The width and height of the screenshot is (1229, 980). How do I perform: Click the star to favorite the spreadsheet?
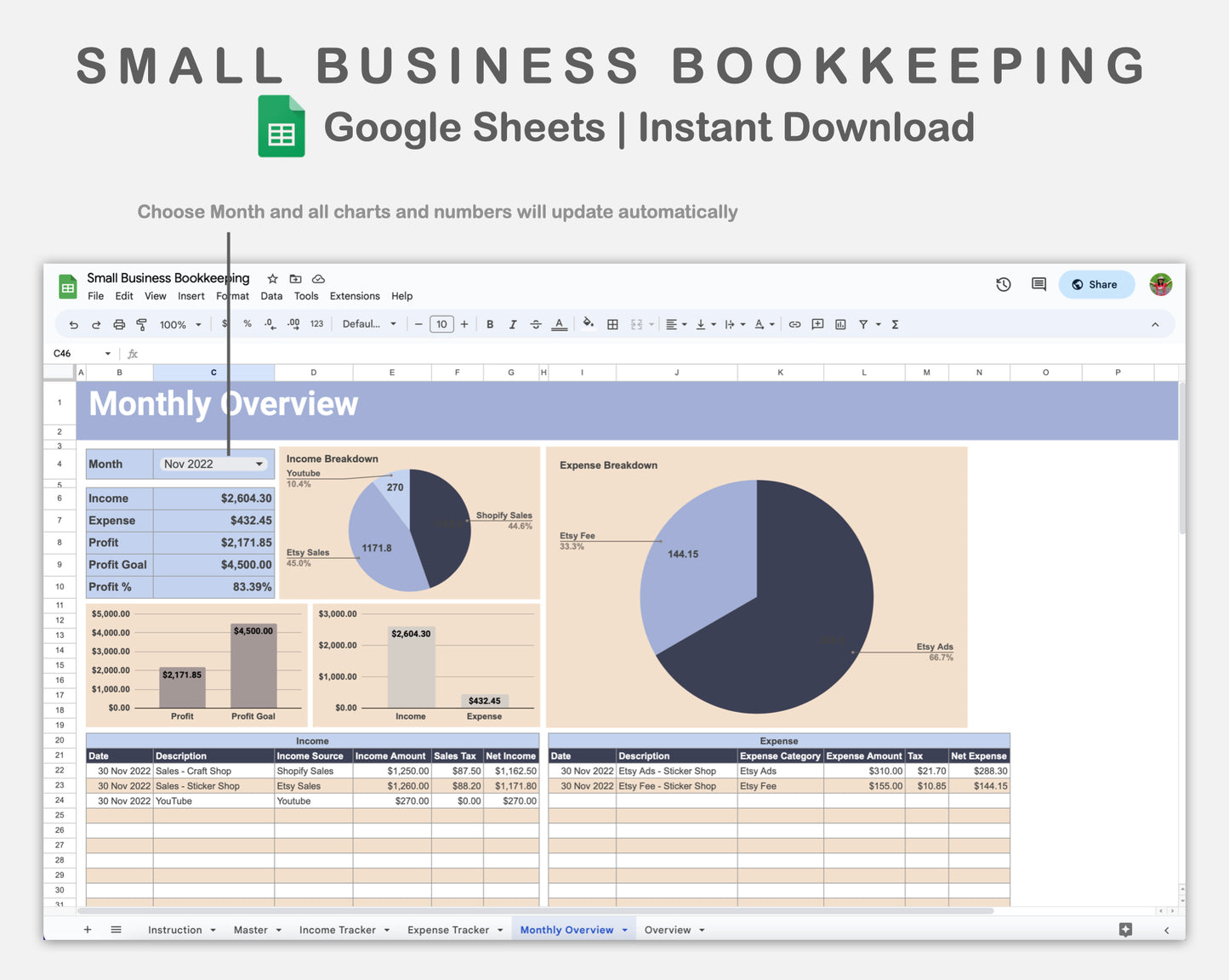(272, 278)
